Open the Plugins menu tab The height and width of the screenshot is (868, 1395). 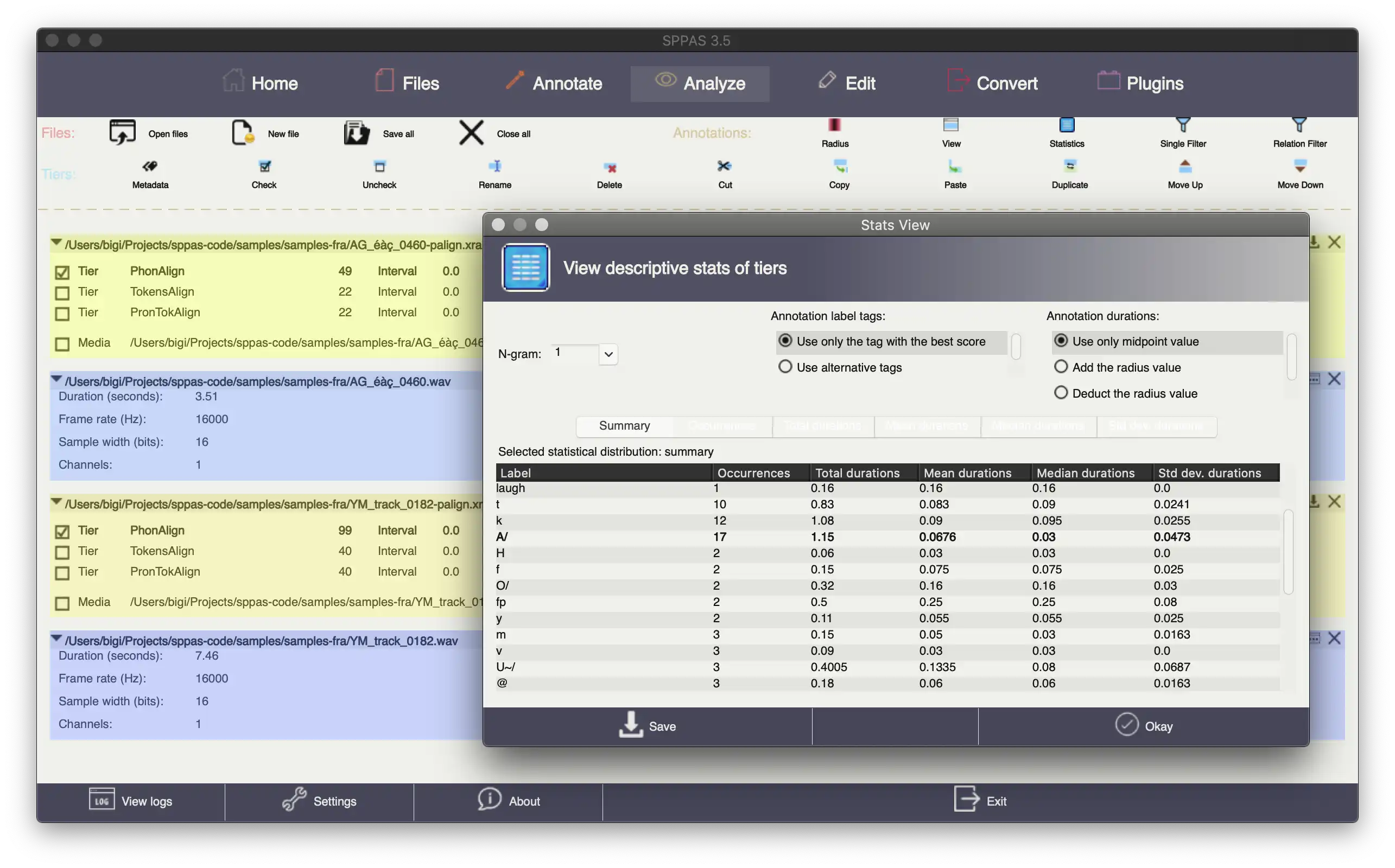pos(1155,83)
